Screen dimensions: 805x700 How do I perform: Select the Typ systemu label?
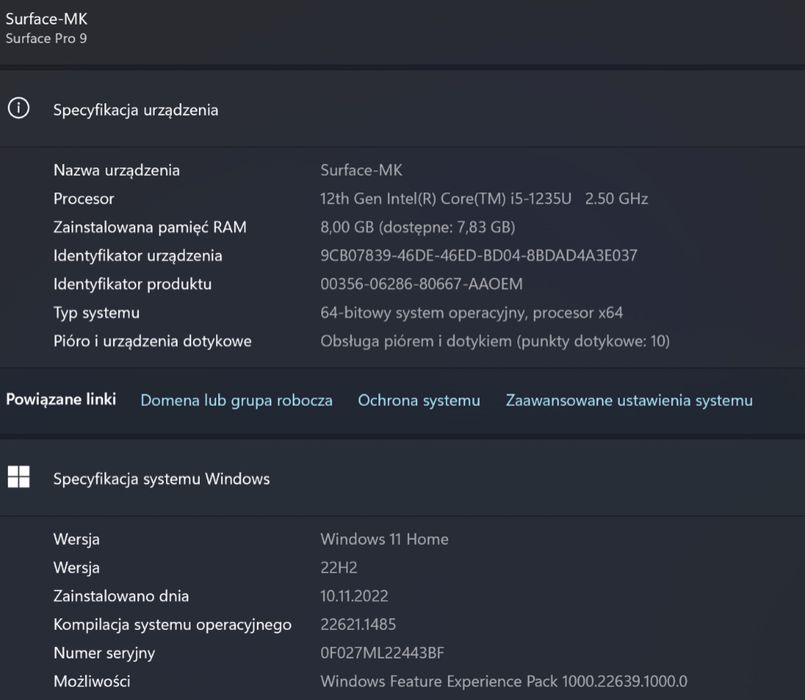coord(97,313)
